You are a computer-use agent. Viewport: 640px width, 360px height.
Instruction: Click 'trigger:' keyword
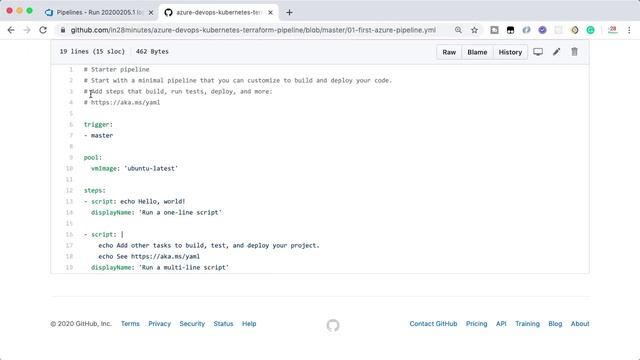(x=98, y=124)
